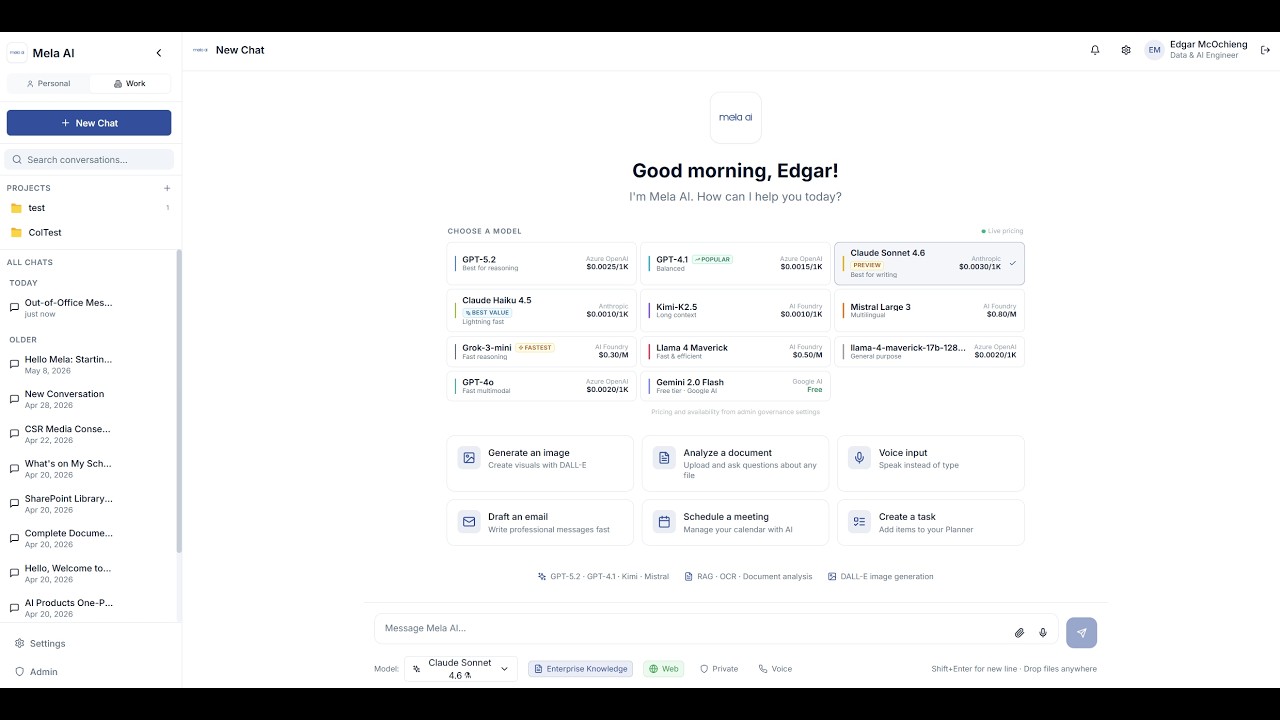
Task: Open the Hello Mela chat from May 8
Action: pyautogui.click(x=89, y=364)
